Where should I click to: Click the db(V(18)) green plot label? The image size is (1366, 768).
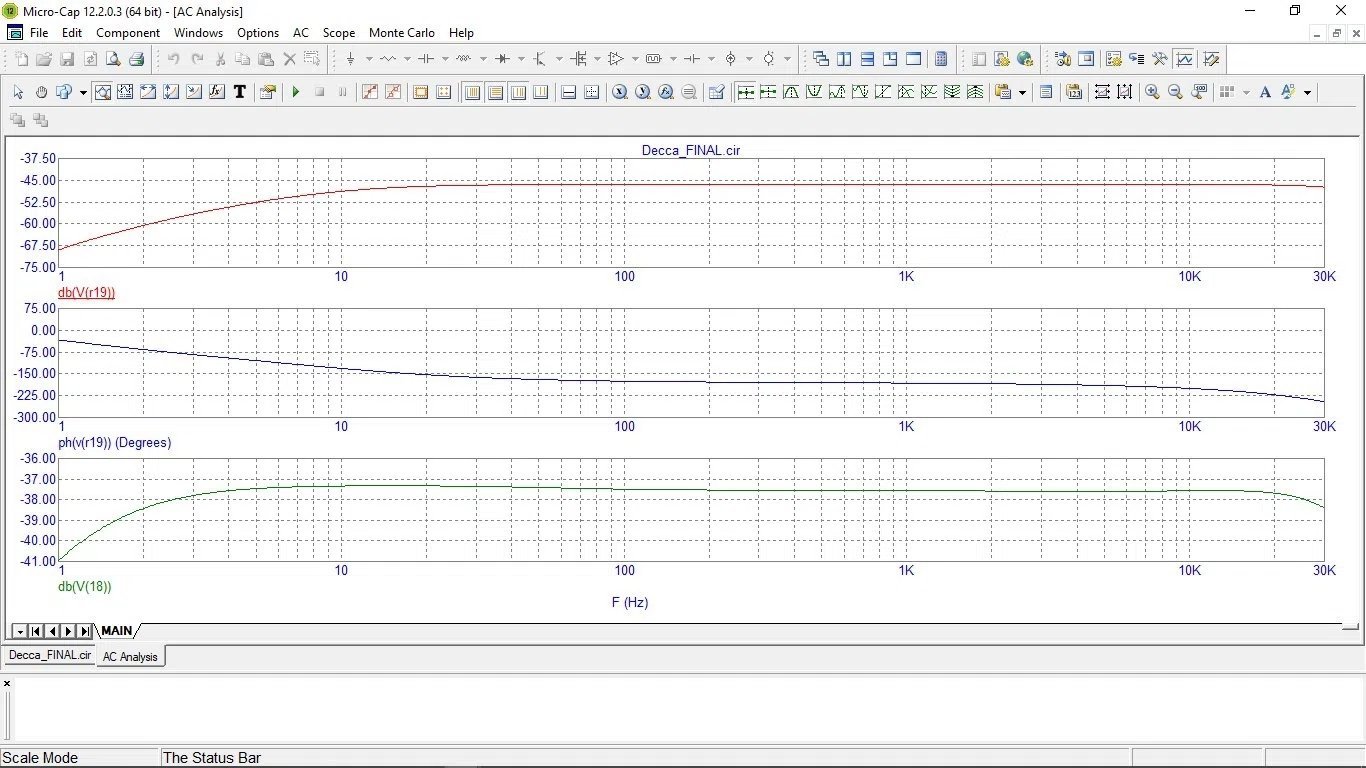click(84, 586)
